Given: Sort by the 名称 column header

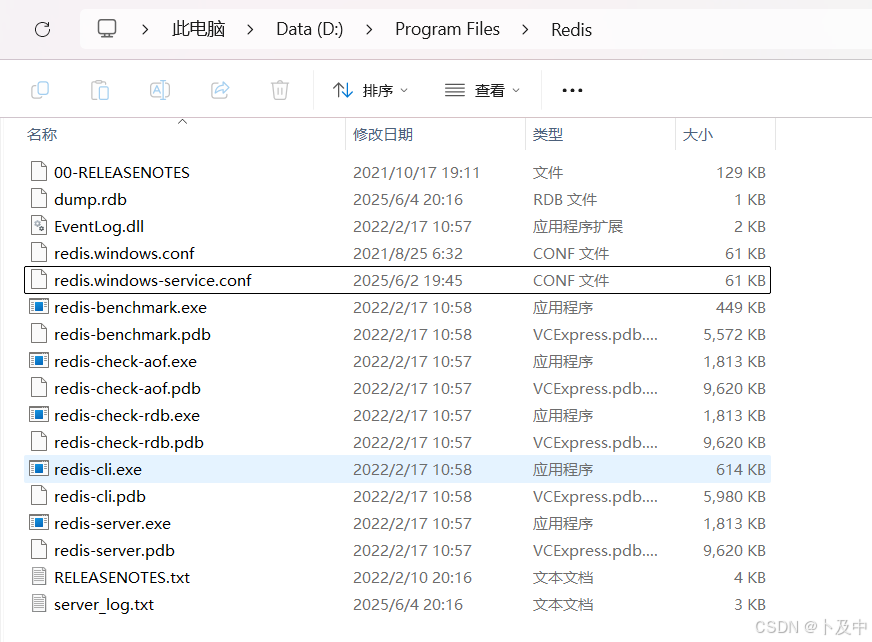Looking at the screenshot, I should (42, 135).
